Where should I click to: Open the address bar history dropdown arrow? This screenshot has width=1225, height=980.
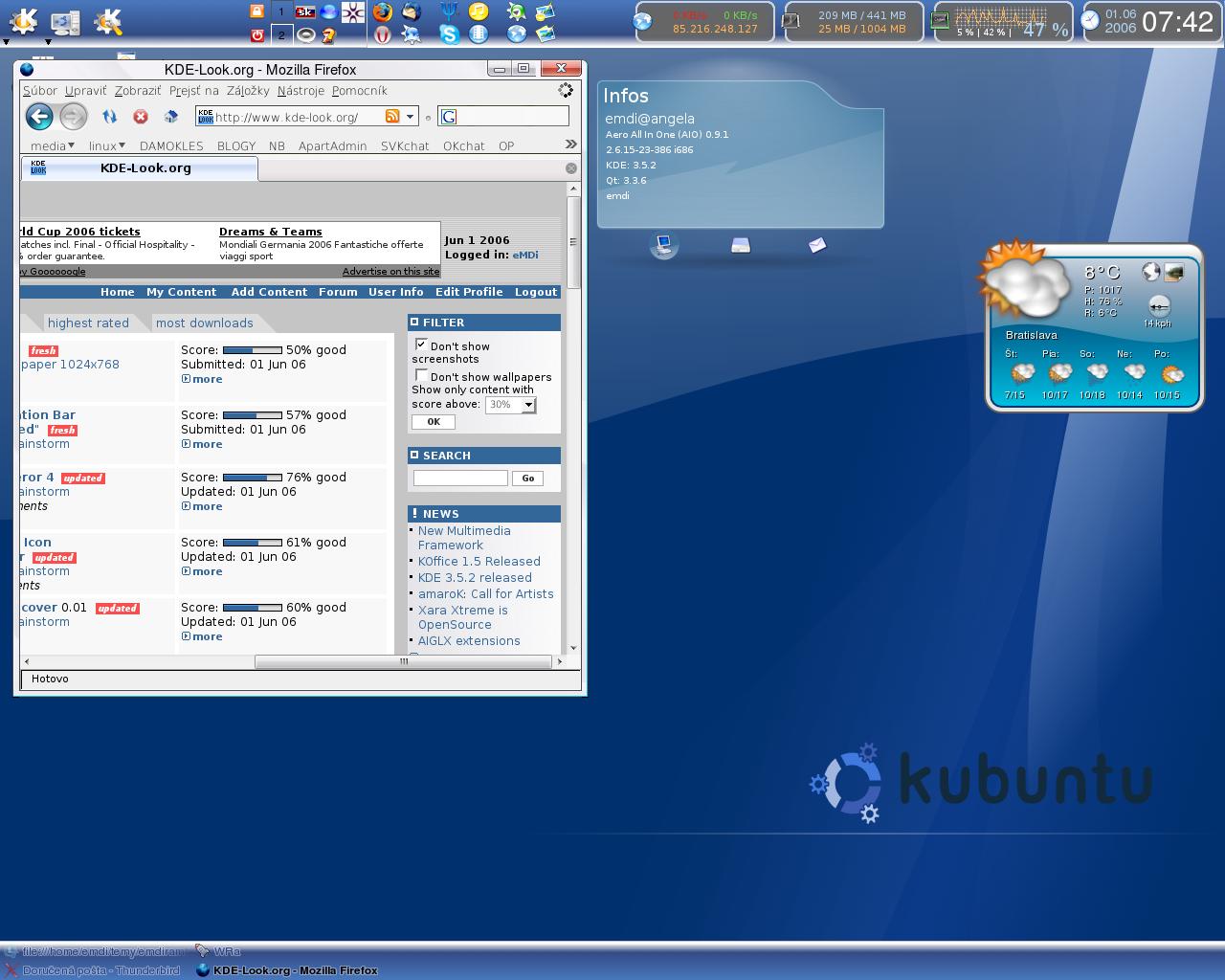point(410,117)
